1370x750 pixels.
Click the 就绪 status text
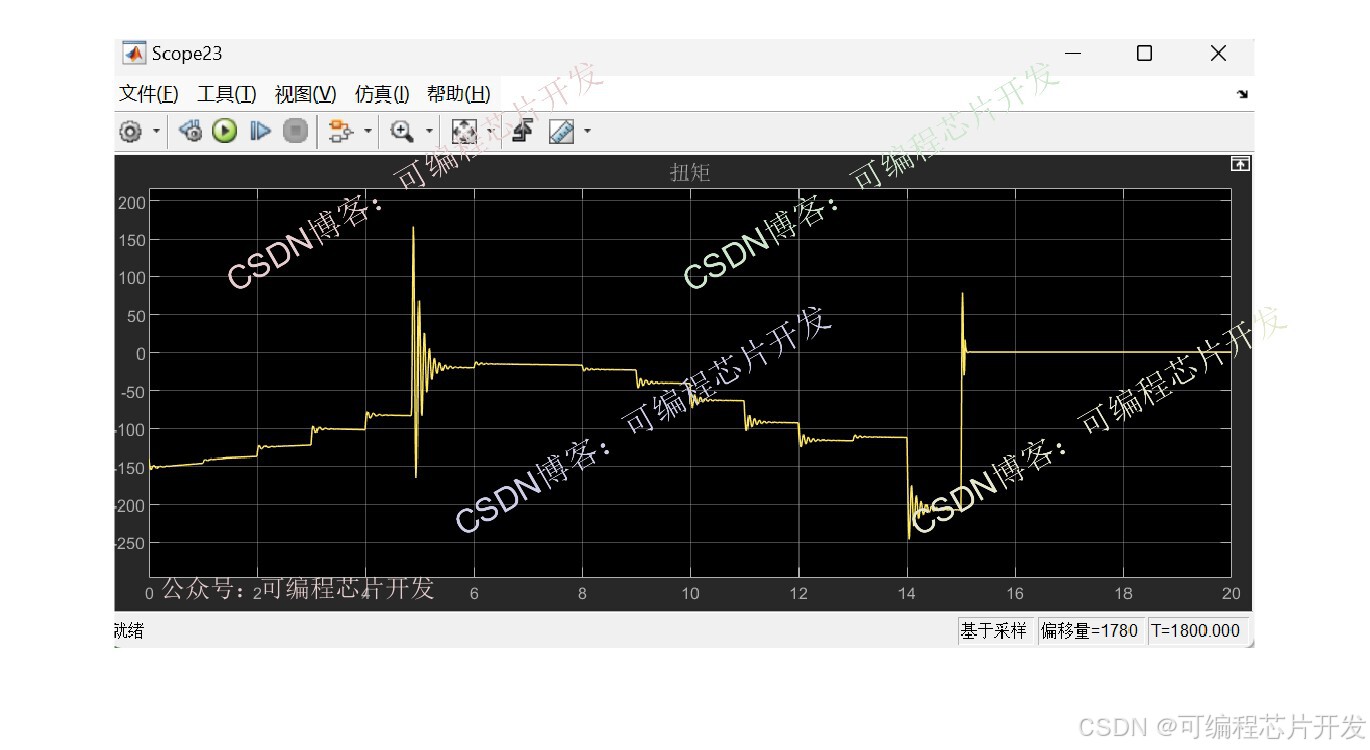pyautogui.click(x=129, y=631)
